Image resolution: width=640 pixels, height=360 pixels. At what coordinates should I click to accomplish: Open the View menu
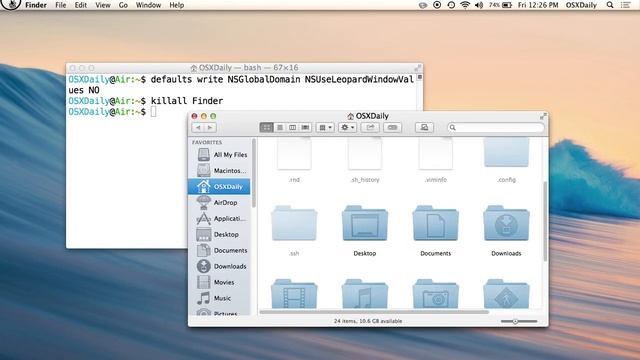coord(102,5)
